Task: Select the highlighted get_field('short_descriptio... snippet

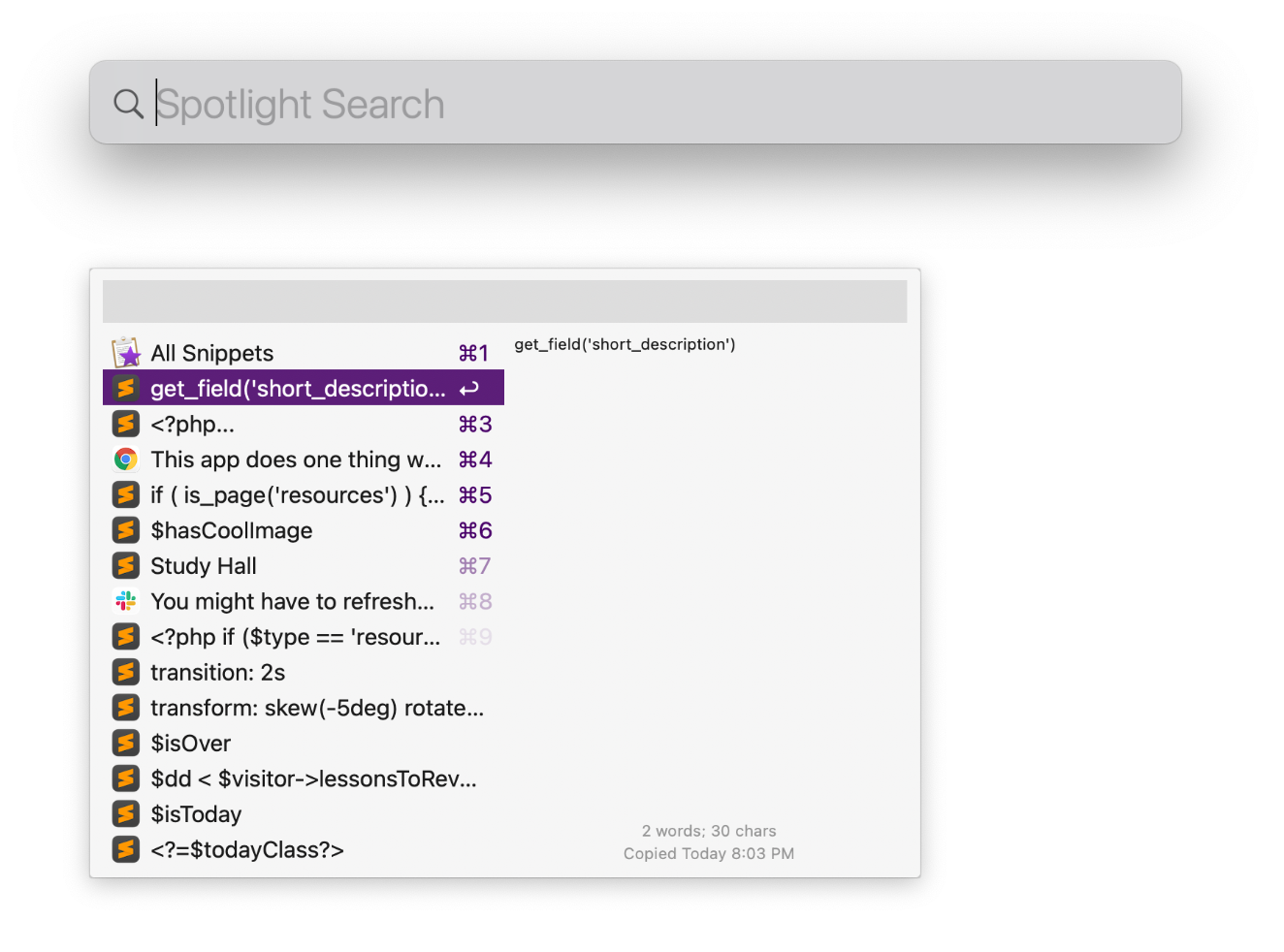Action: click(304, 388)
